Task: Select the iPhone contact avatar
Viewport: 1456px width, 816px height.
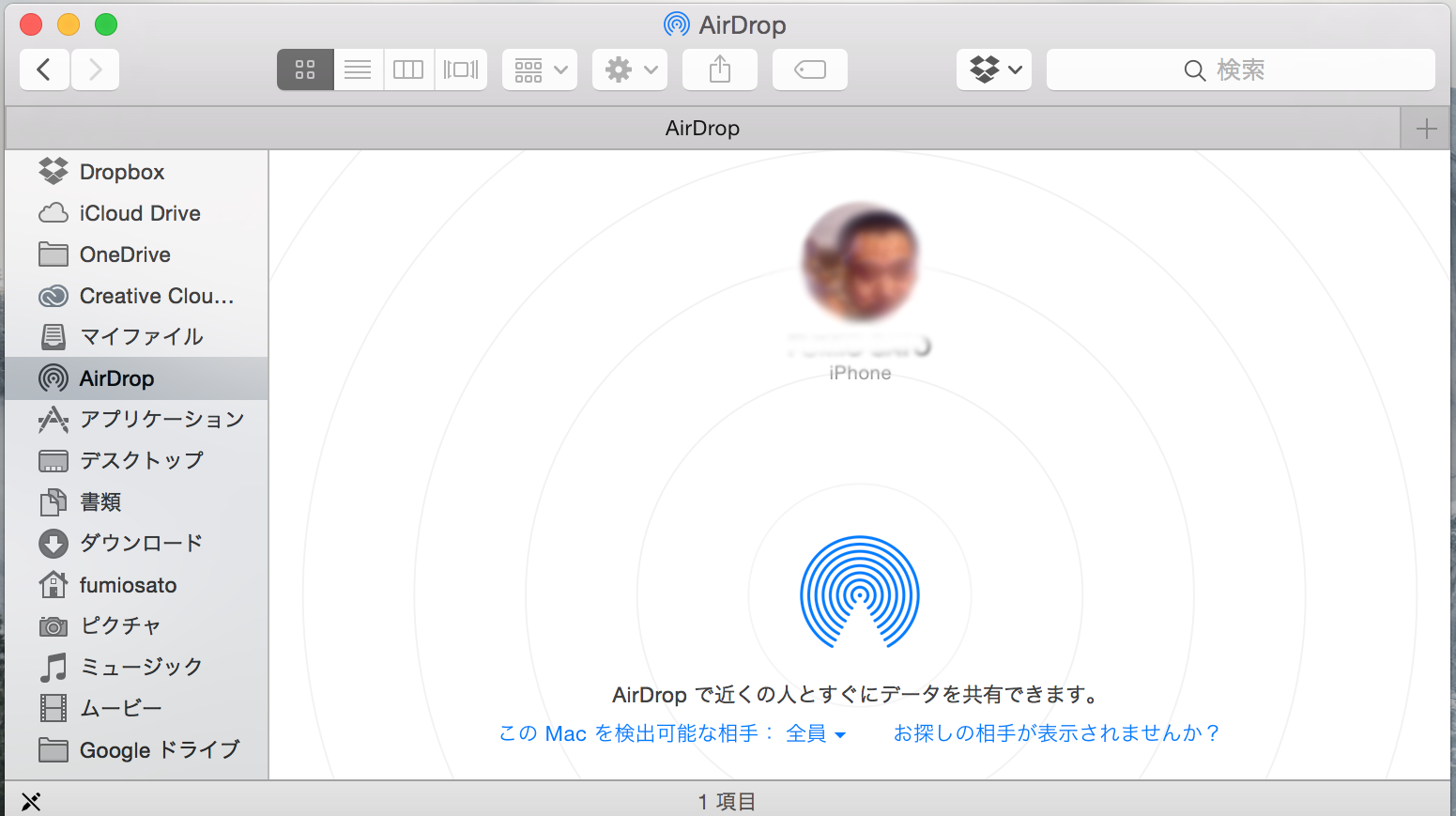Action: [x=860, y=262]
